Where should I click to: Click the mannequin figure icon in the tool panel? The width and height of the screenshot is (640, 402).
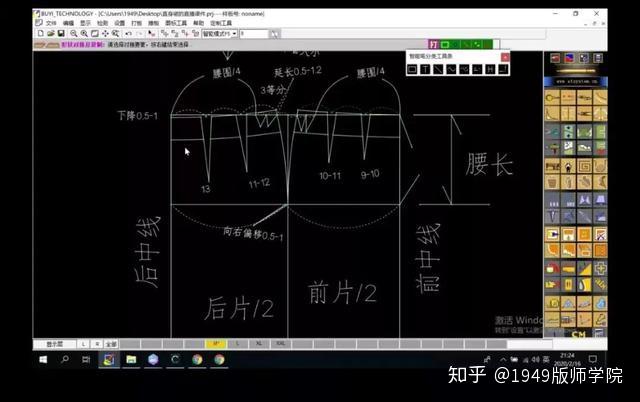[x=568, y=166]
